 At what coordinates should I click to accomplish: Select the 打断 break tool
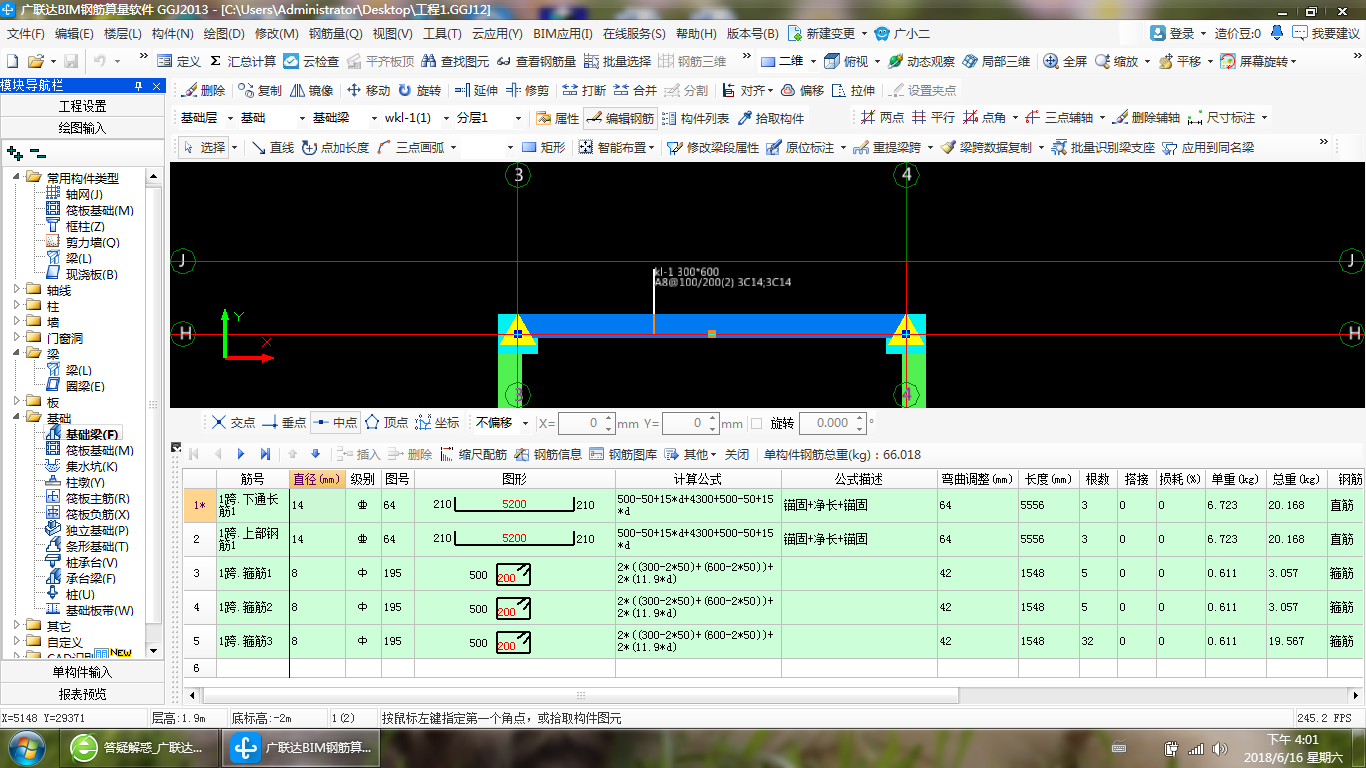click(584, 90)
